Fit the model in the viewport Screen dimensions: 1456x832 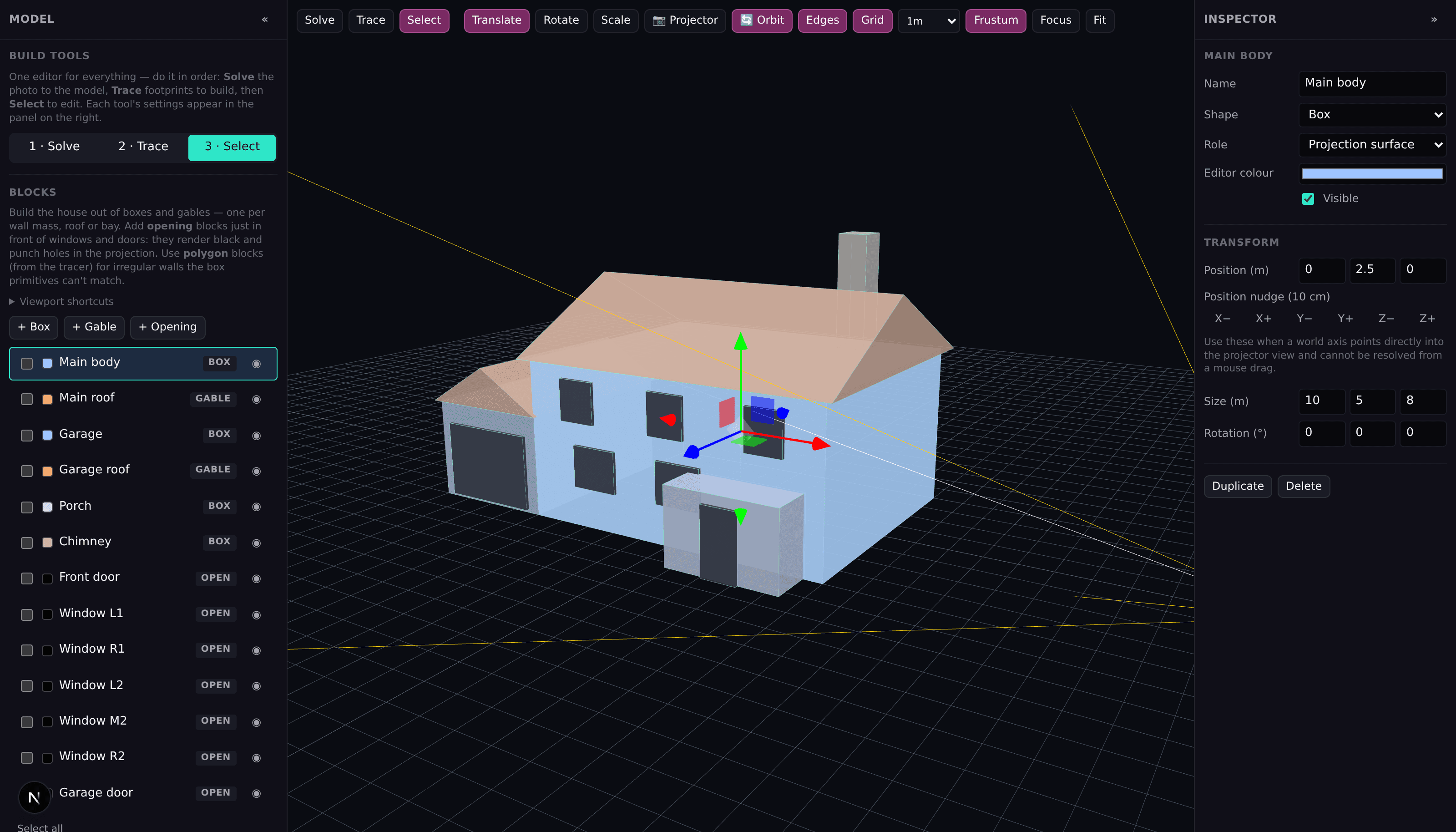(1100, 20)
